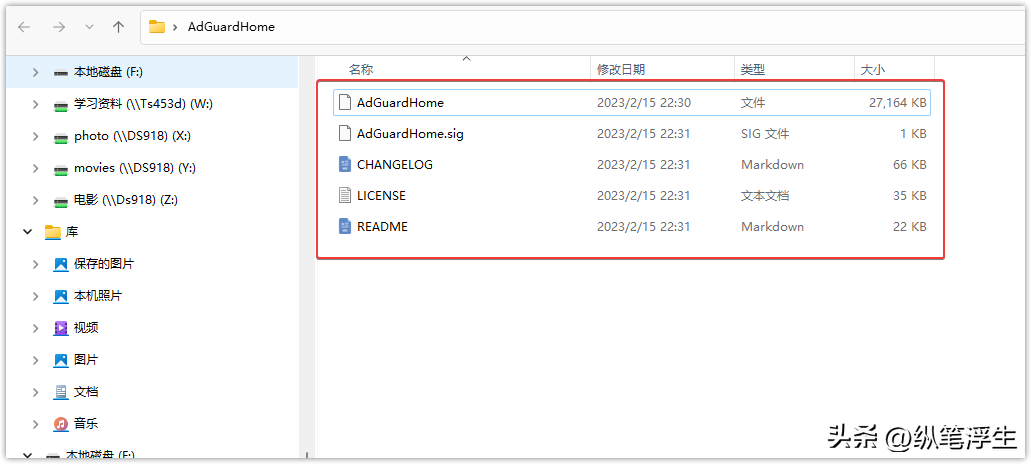This screenshot has height=464, width=1031.
Task: Click the CHANGELOG Markdown file icon
Action: pos(345,164)
